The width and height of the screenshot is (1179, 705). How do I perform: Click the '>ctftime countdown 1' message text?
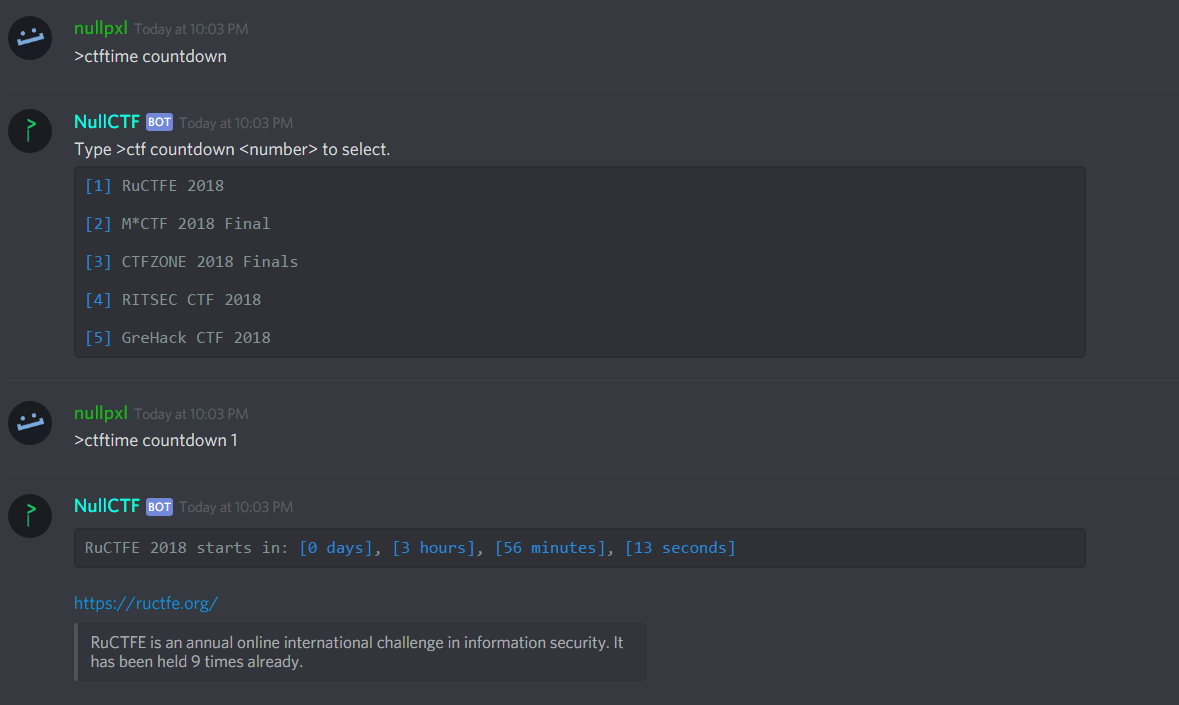(156, 440)
